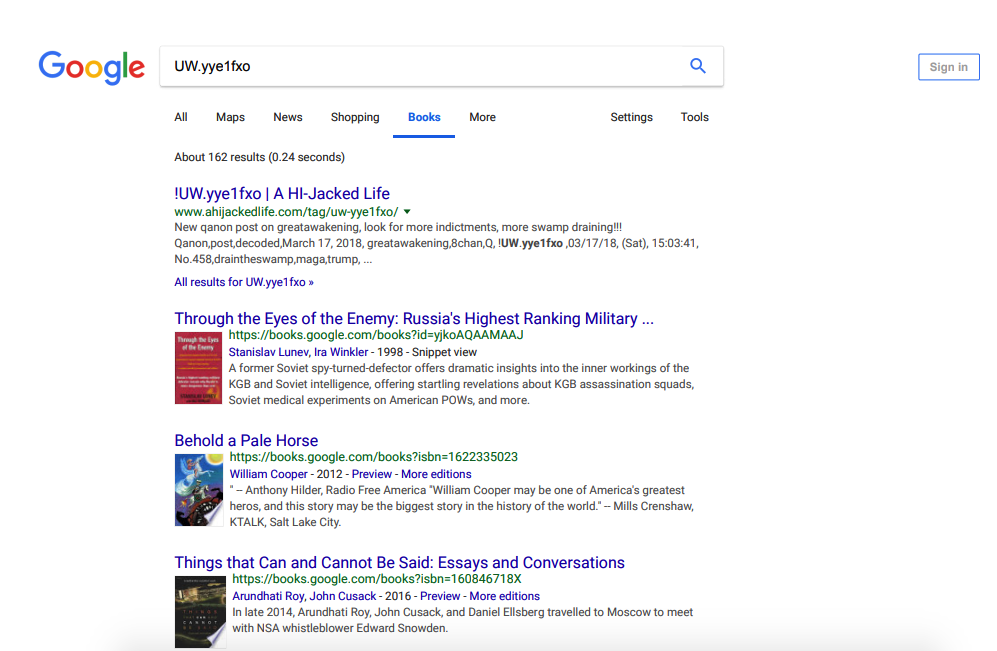Click 'All results for UW.yye1fxo' link
997x651 pixels.
[x=244, y=282]
